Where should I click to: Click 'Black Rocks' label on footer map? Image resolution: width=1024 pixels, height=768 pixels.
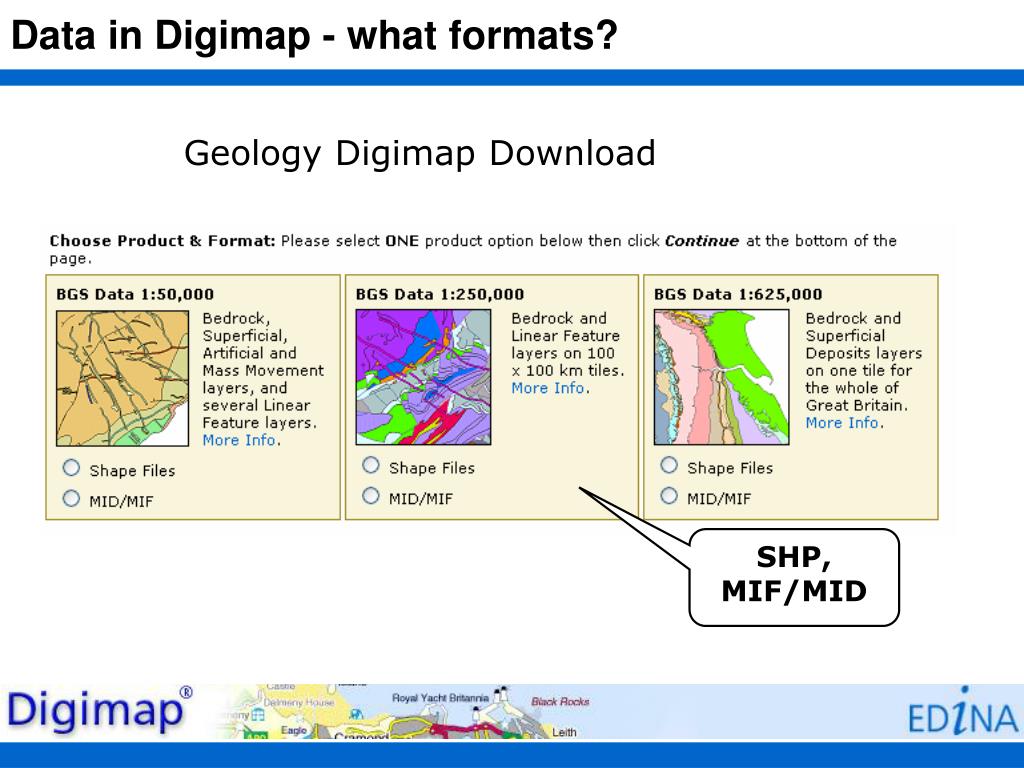(x=560, y=702)
